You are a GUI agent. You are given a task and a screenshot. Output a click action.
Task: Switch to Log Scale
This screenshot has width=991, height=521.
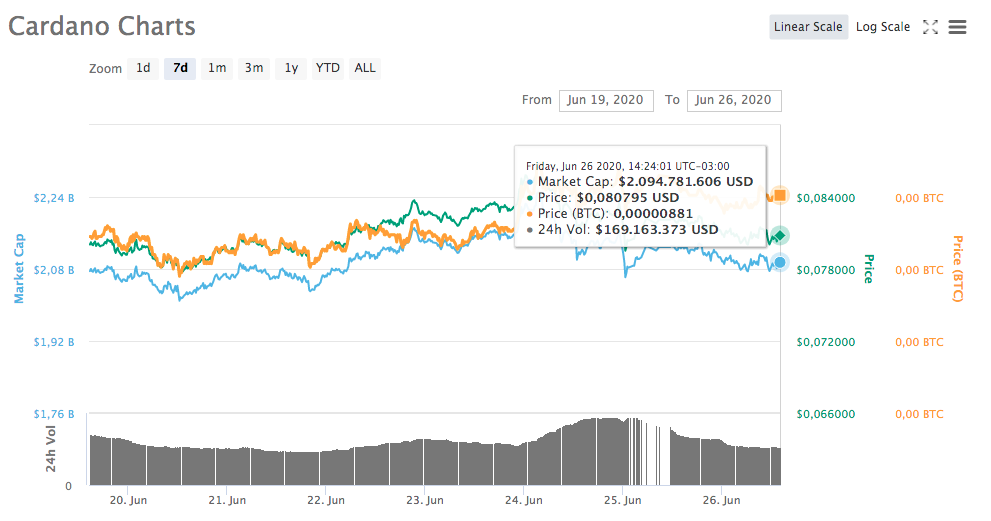point(883,27)
